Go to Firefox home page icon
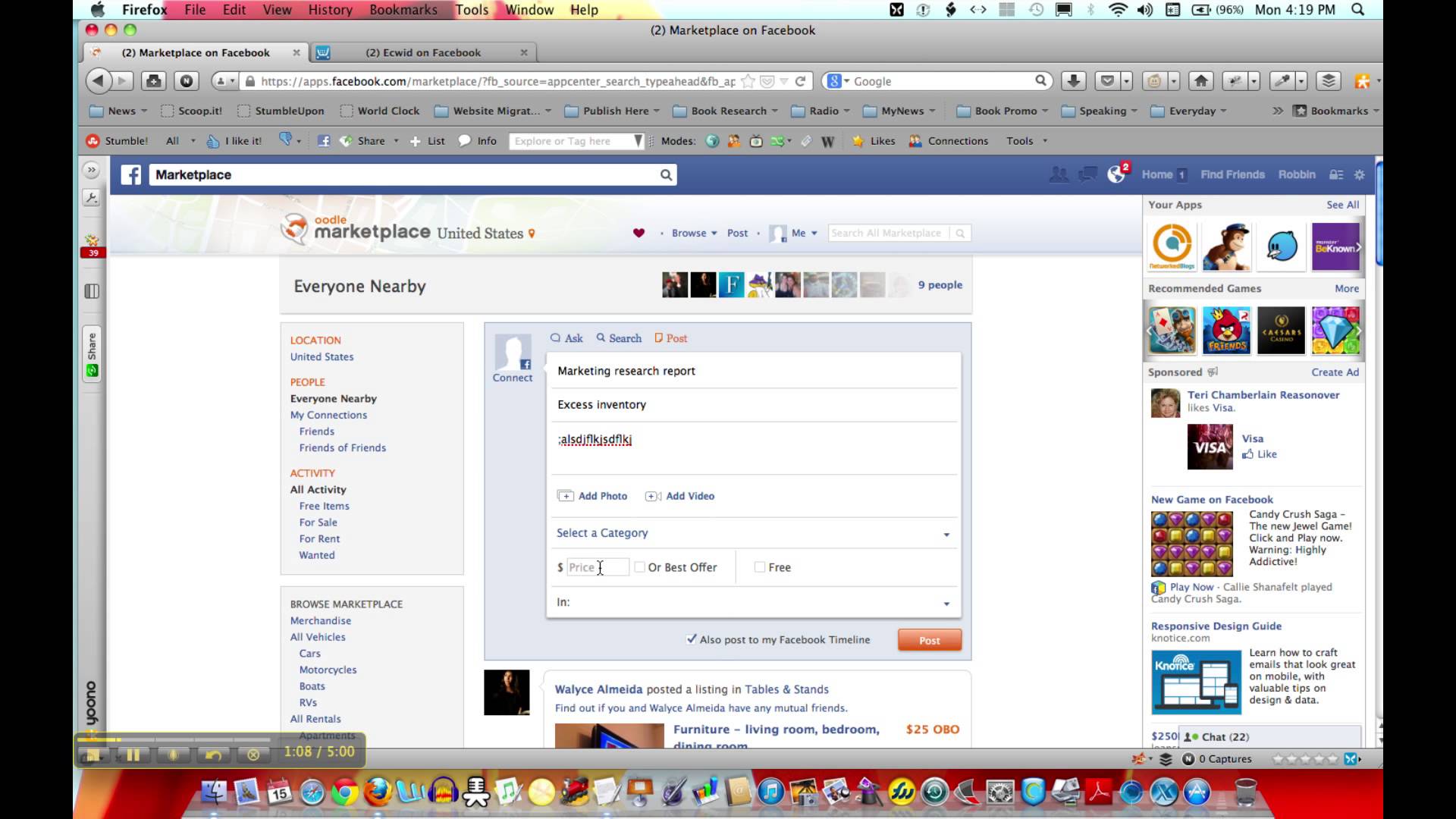 point(1200,80)
